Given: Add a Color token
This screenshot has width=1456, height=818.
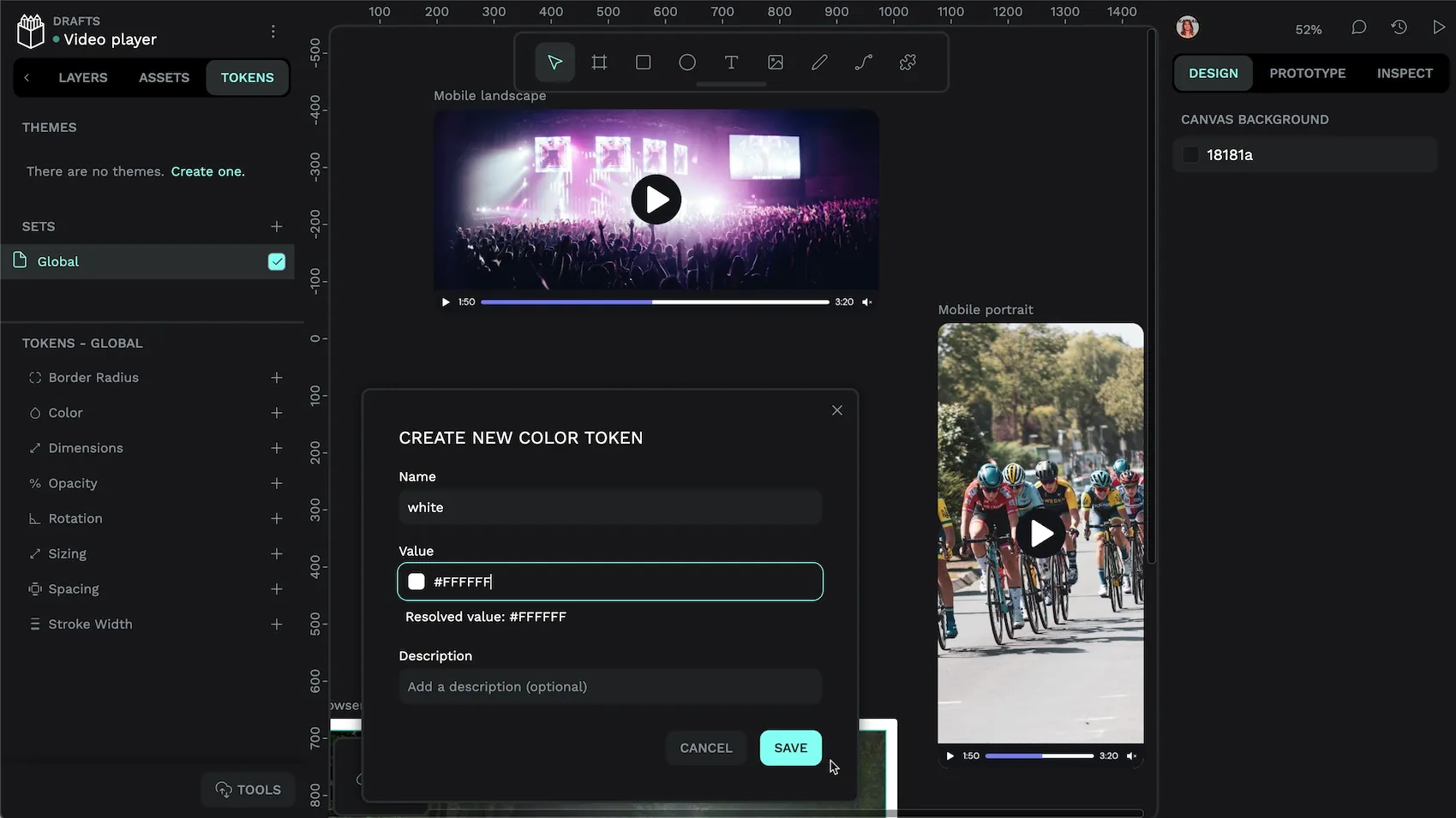Looking at the screenshot, I should (277, 413).
